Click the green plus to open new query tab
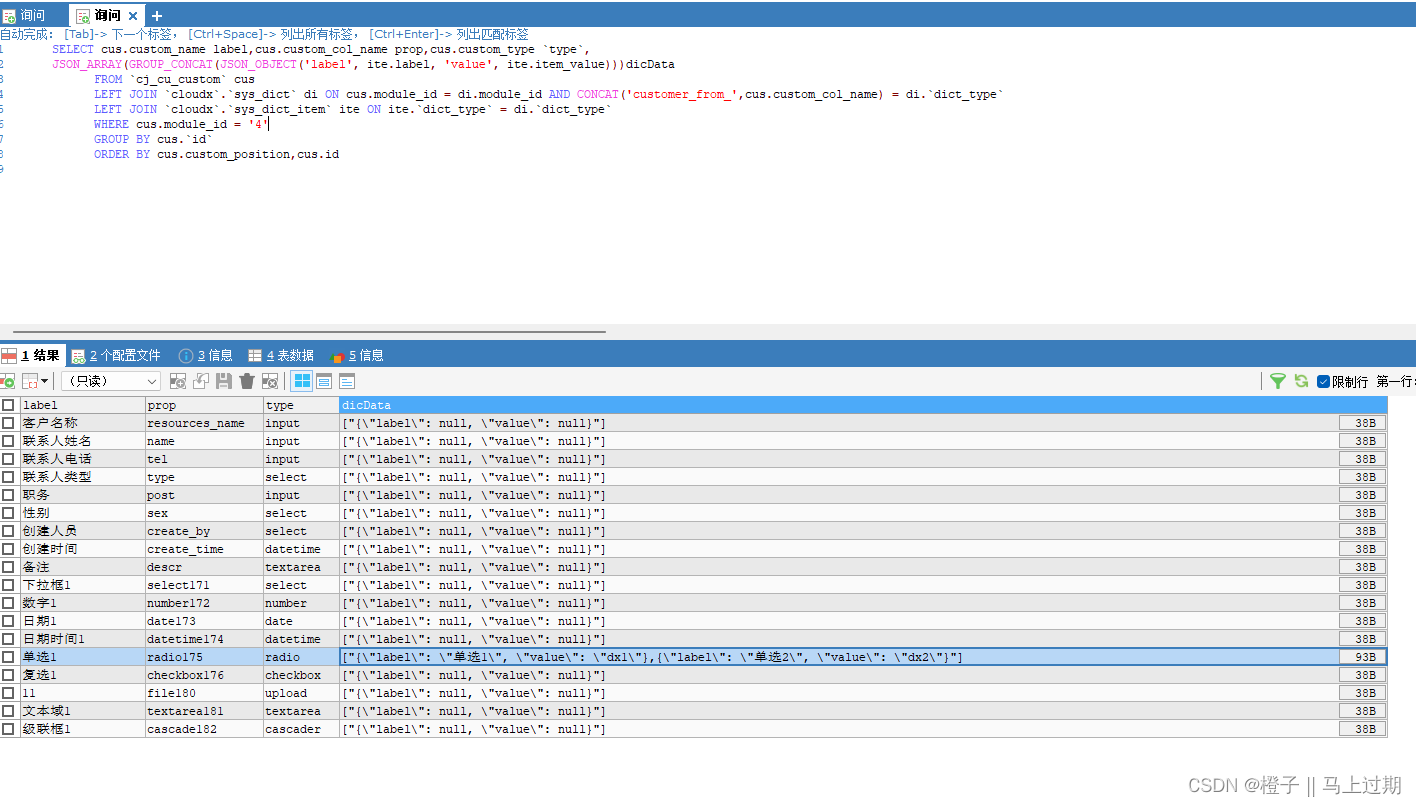 pos(156,15)
